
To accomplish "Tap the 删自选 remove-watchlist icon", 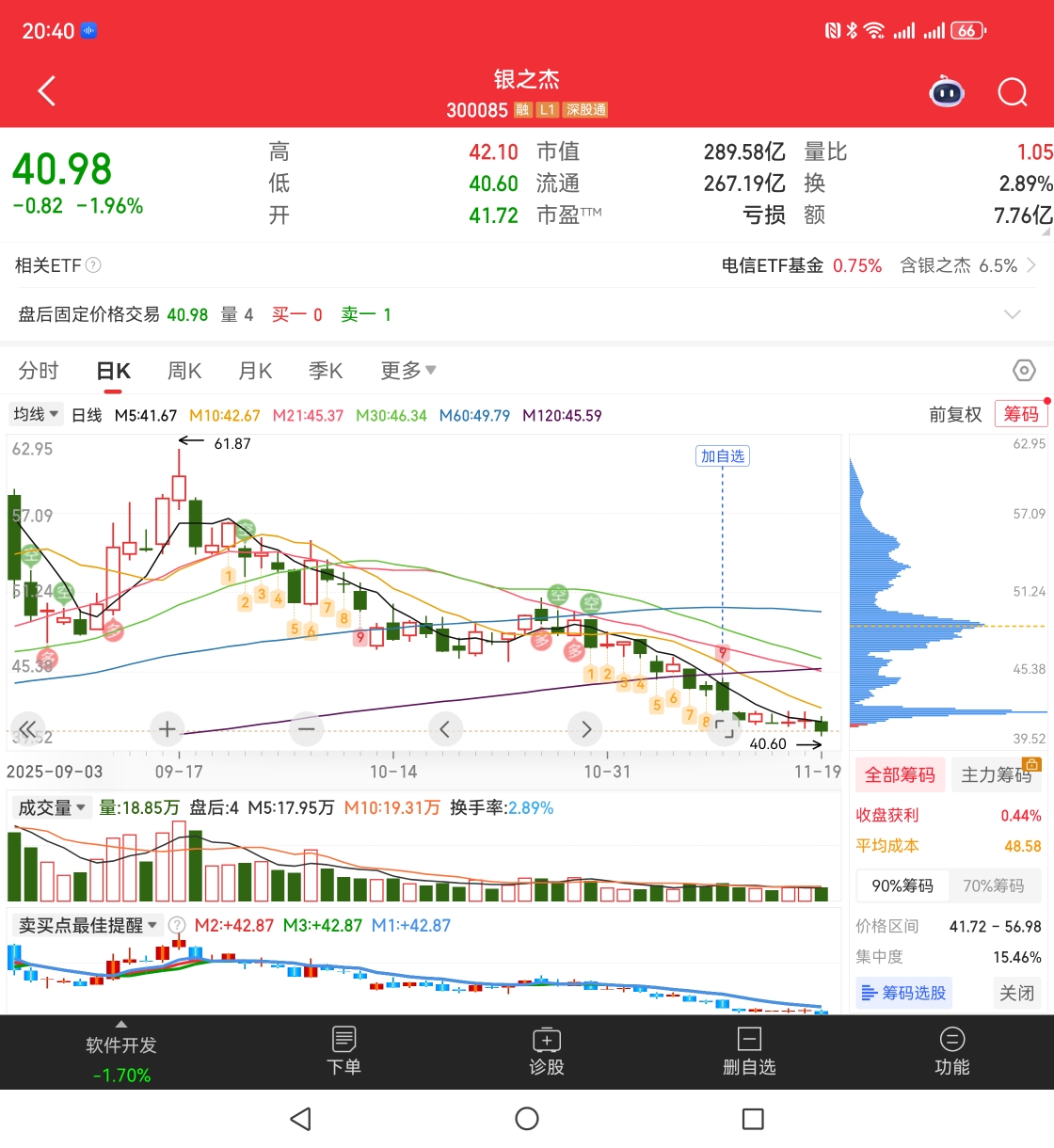I will coord(750,1039).
